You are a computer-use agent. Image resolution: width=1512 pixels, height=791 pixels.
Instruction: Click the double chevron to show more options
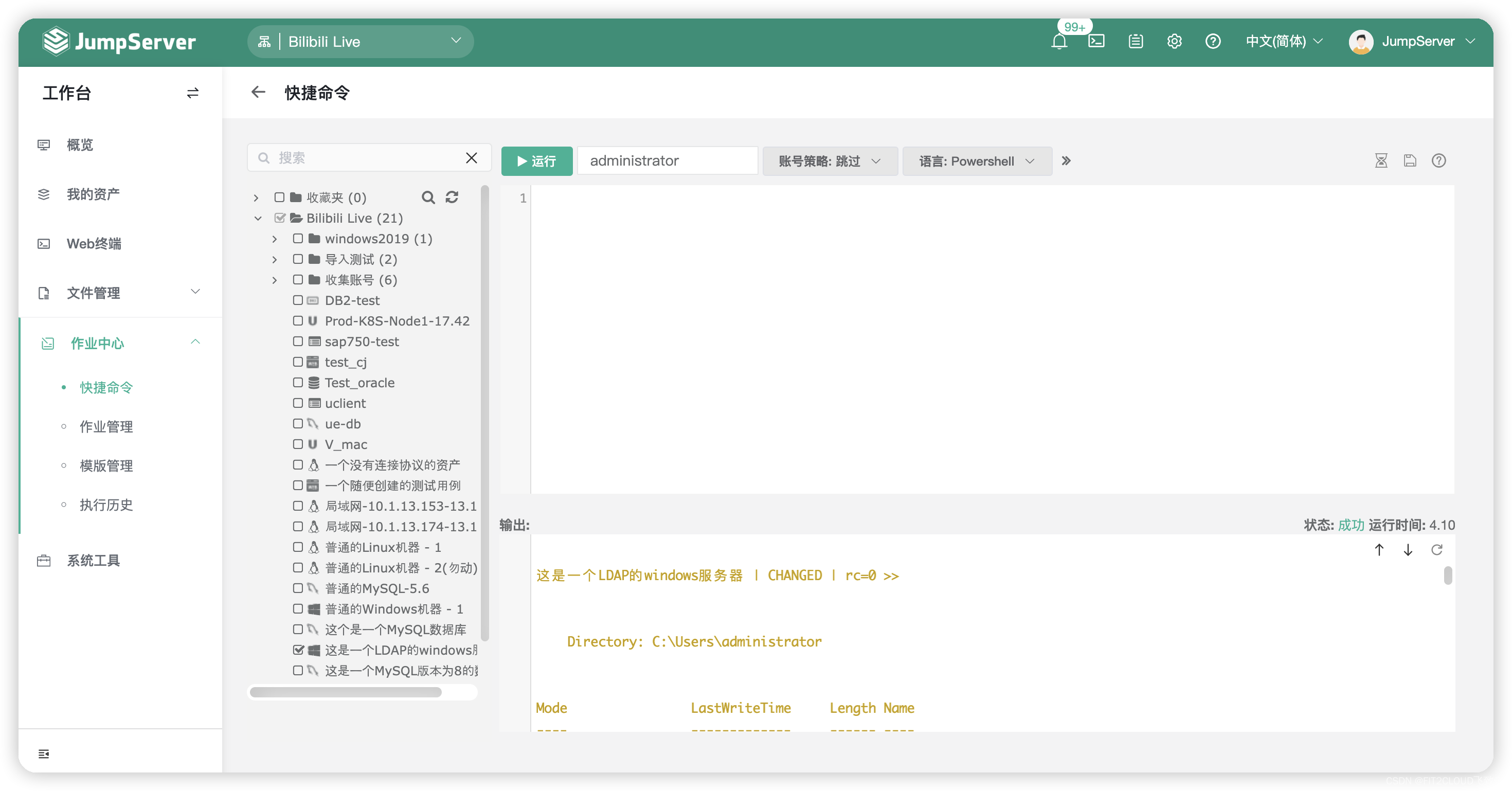1066,161
